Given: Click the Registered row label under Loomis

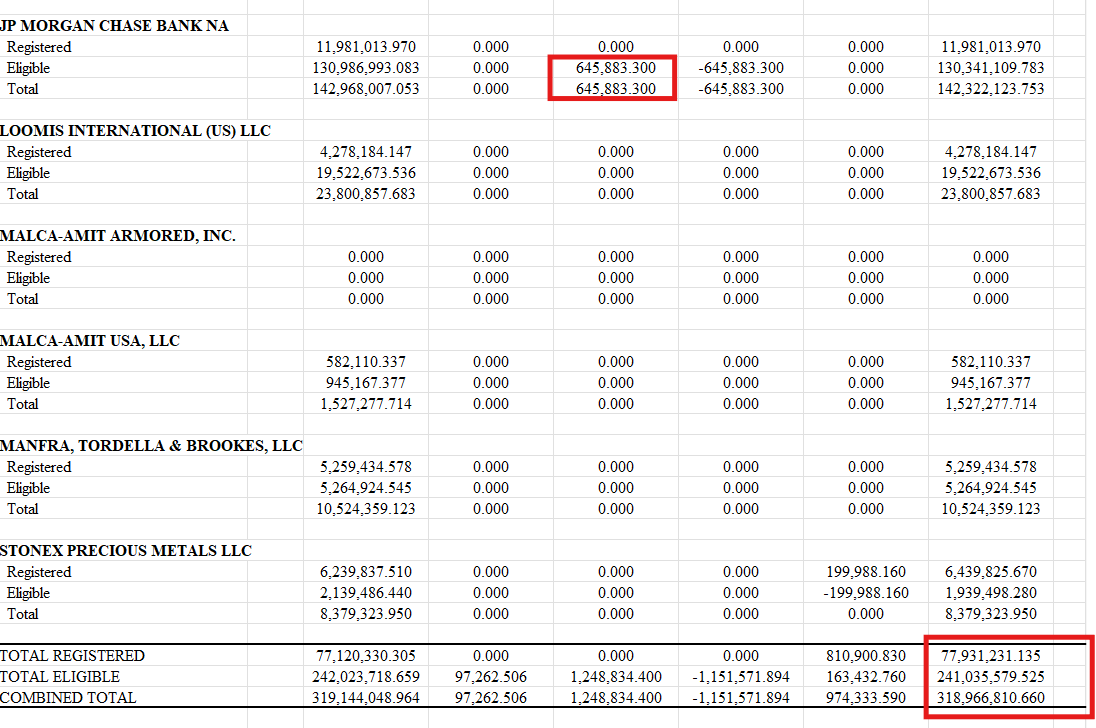Looking at the screenshot, I should pyautogui.click(x=44, y=151).
